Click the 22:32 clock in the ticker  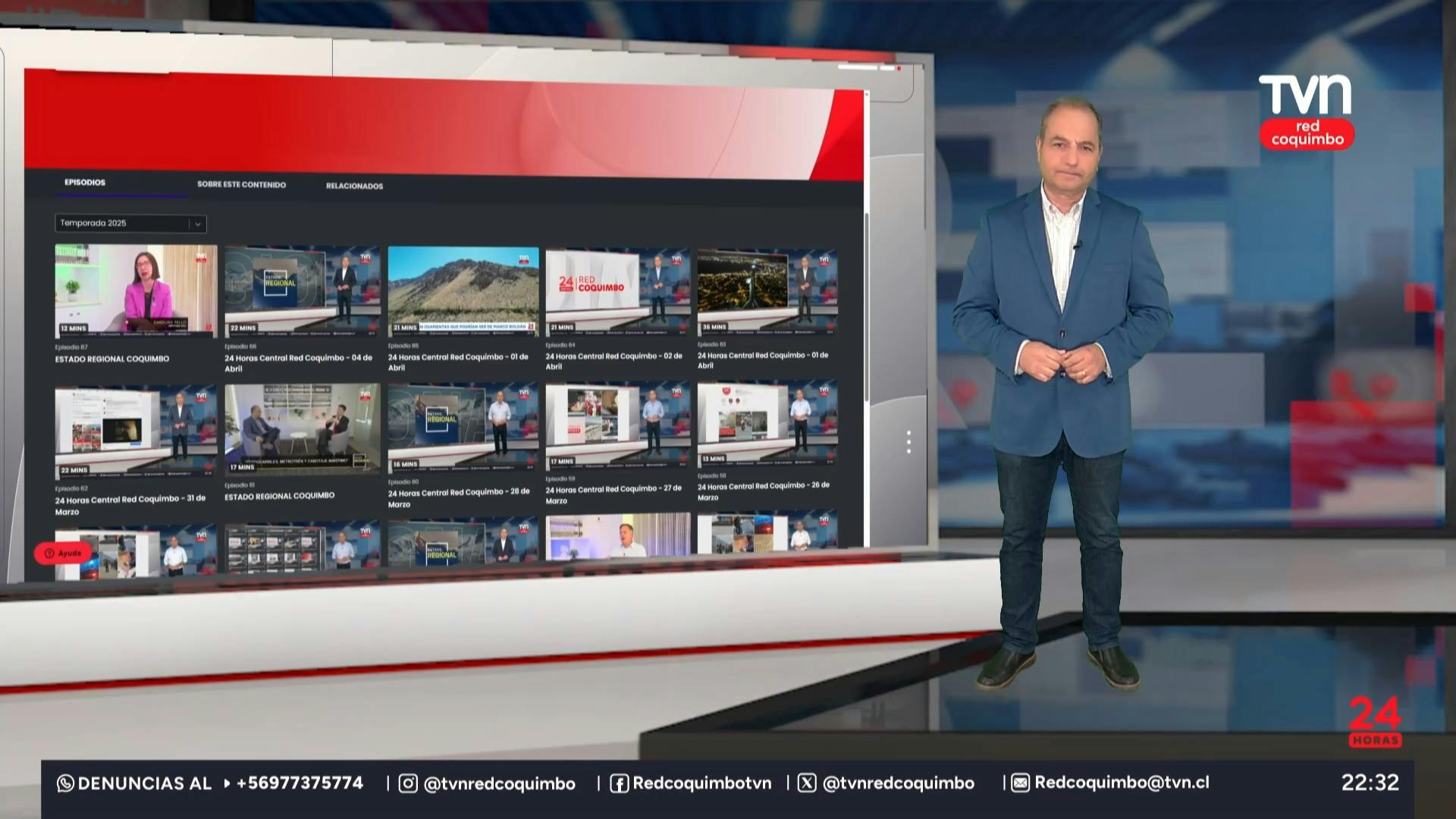[1370, 783]
